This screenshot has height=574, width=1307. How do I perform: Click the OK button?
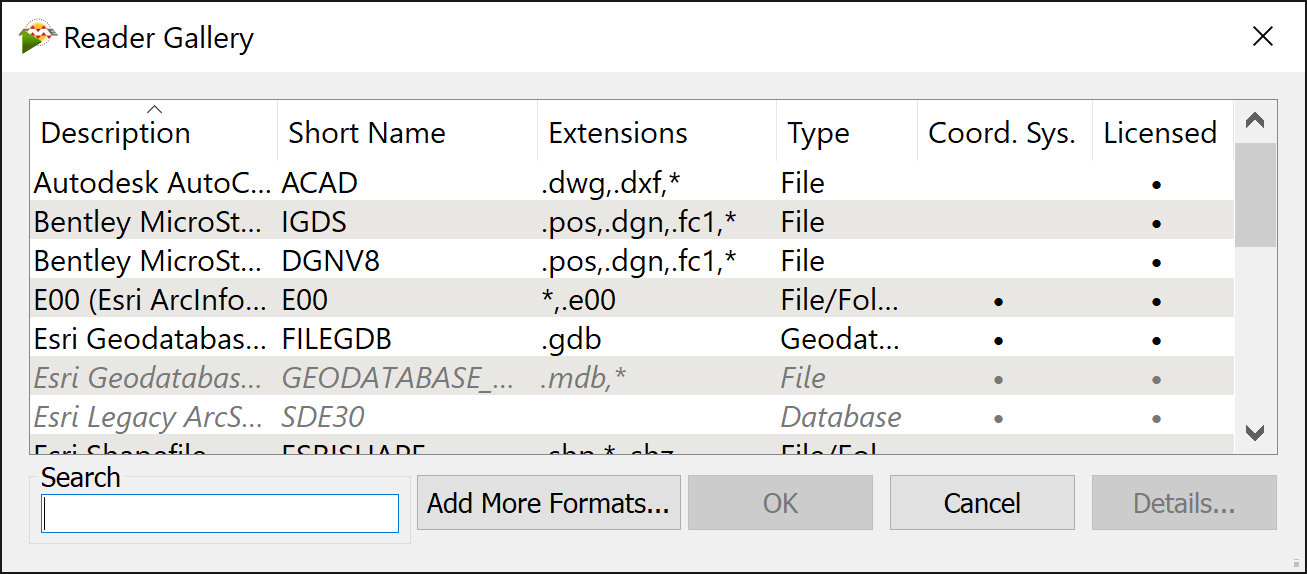780,502
